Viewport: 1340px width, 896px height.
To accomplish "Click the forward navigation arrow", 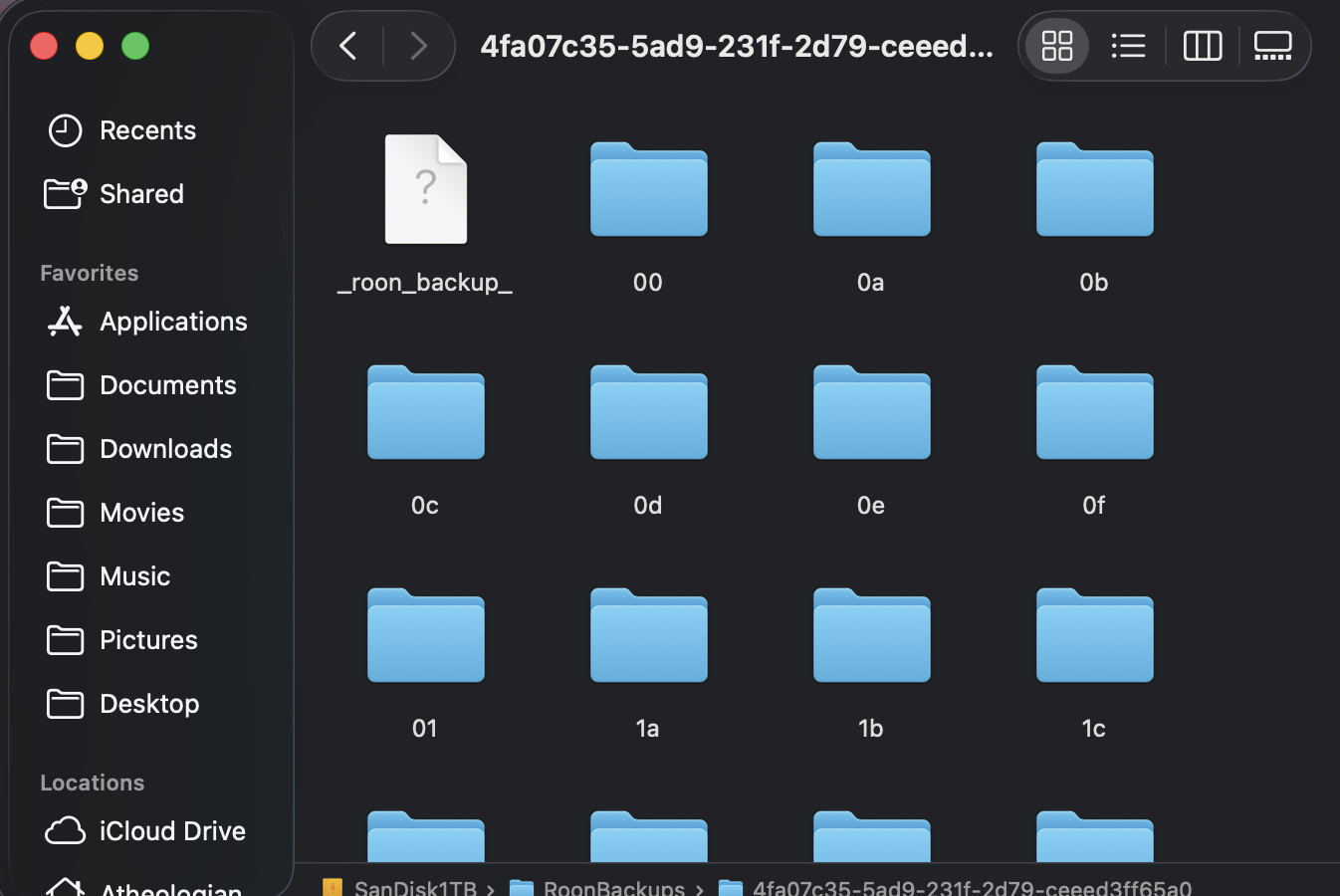I will pyautogui.click(x=418, y=46).
